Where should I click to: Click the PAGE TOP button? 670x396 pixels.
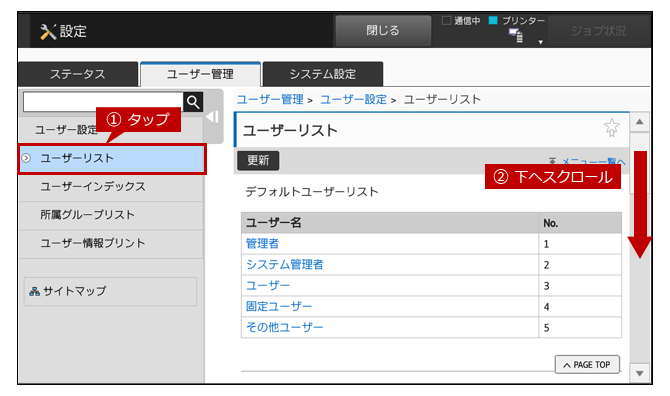coord(587,365)
